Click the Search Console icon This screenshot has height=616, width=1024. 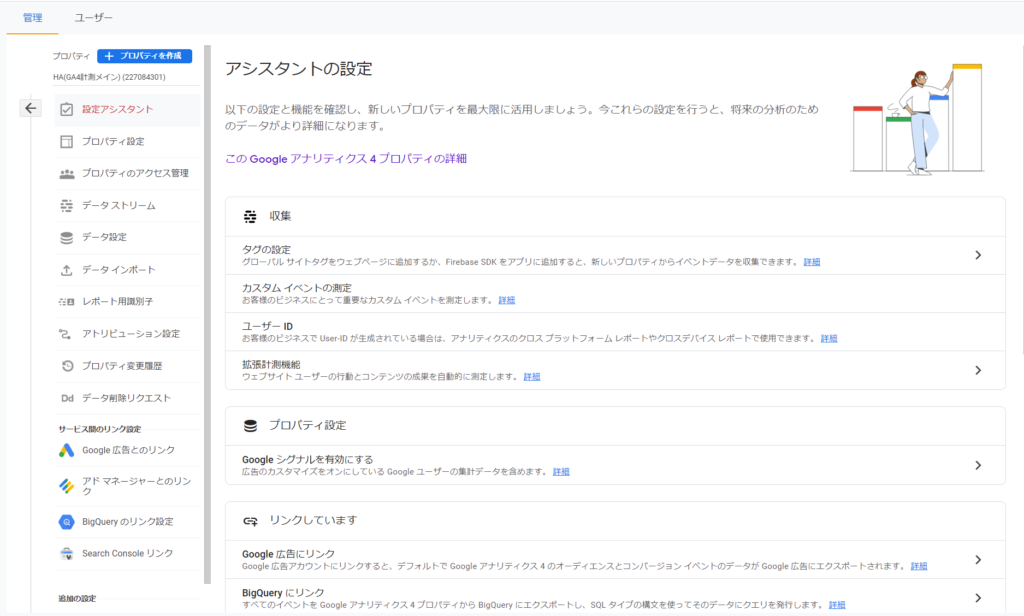pyautogui.click(x=67, y=554)
